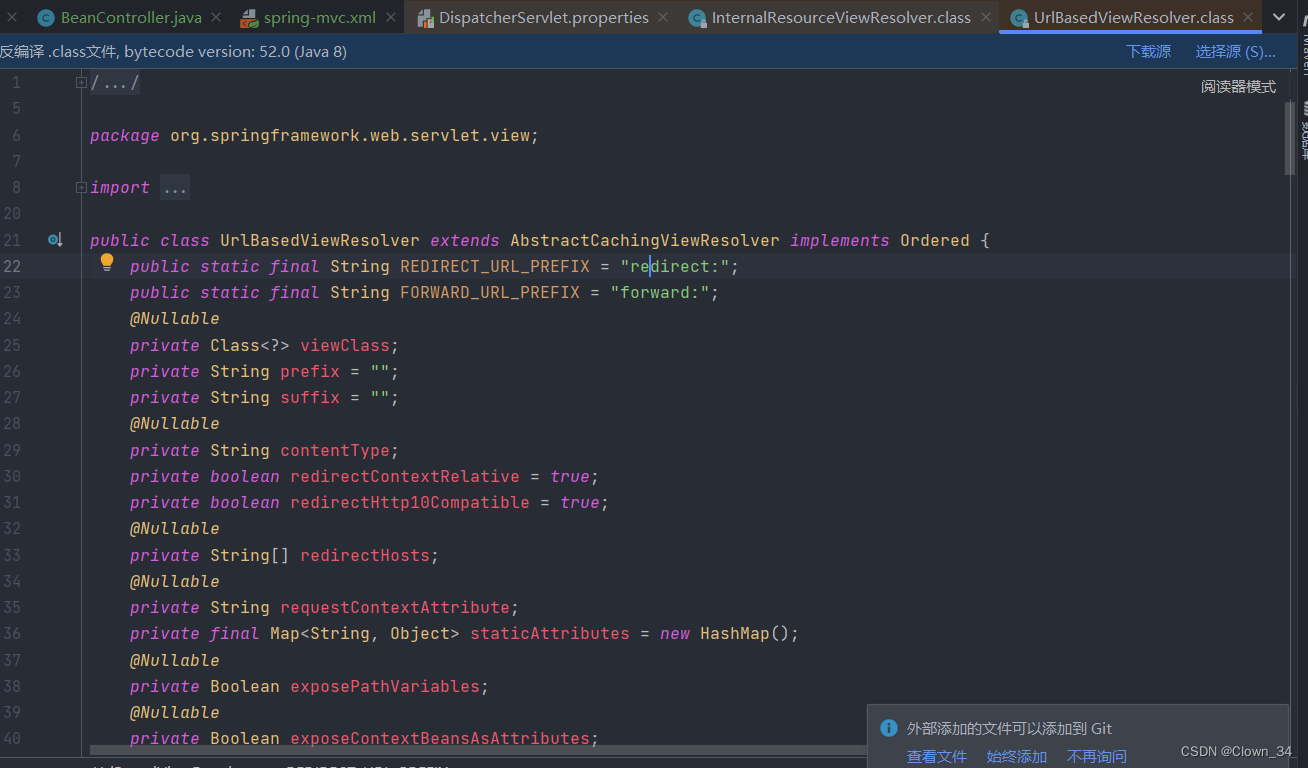Viewport: 1308px width, 768px height.
Task: Close the DispatcherServlet.properties tab
Action: (664, 18)
